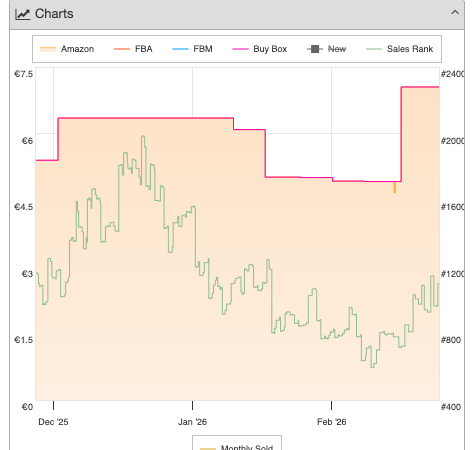Click the €0 price axis label
Viewport: 474px width, 450px height.
(27, 407)
